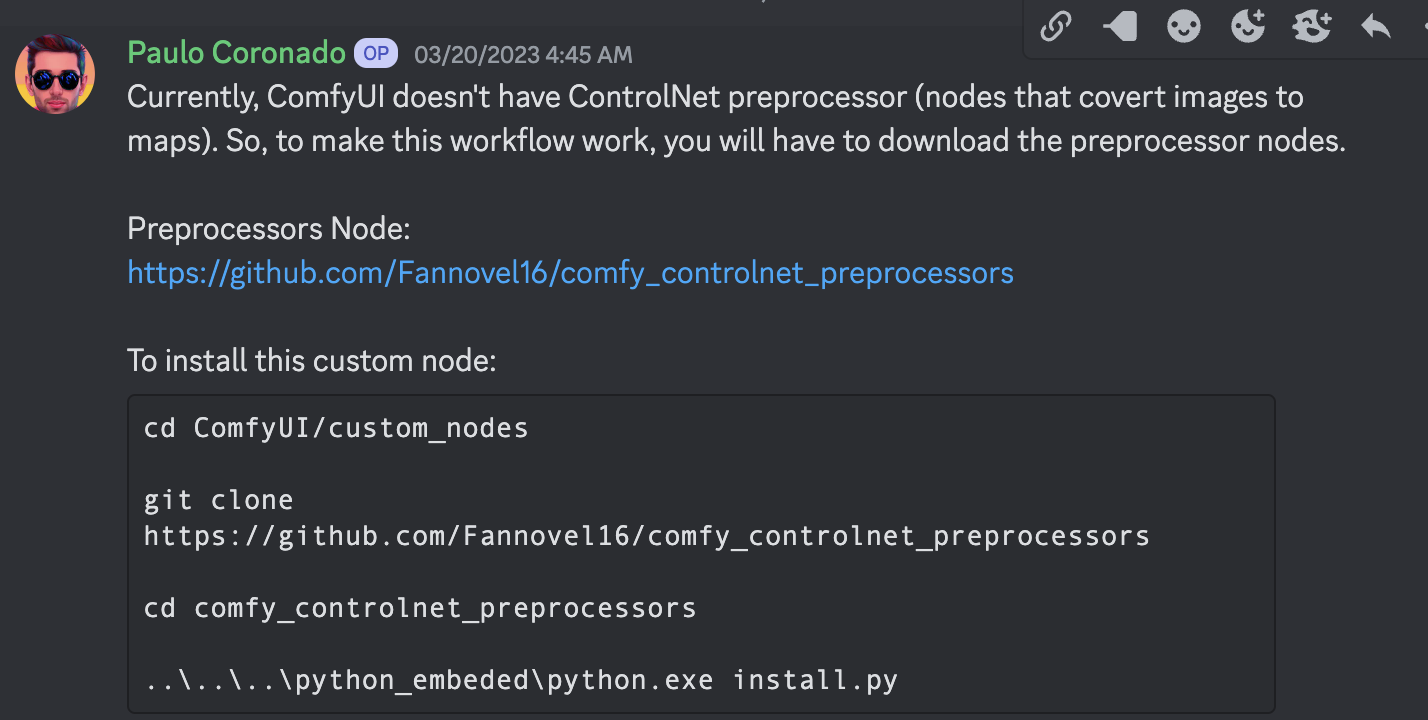The height and width of the screenshot is (720, 1428).
Task: Add a super reaction to the message
Action: point(1311,28)
